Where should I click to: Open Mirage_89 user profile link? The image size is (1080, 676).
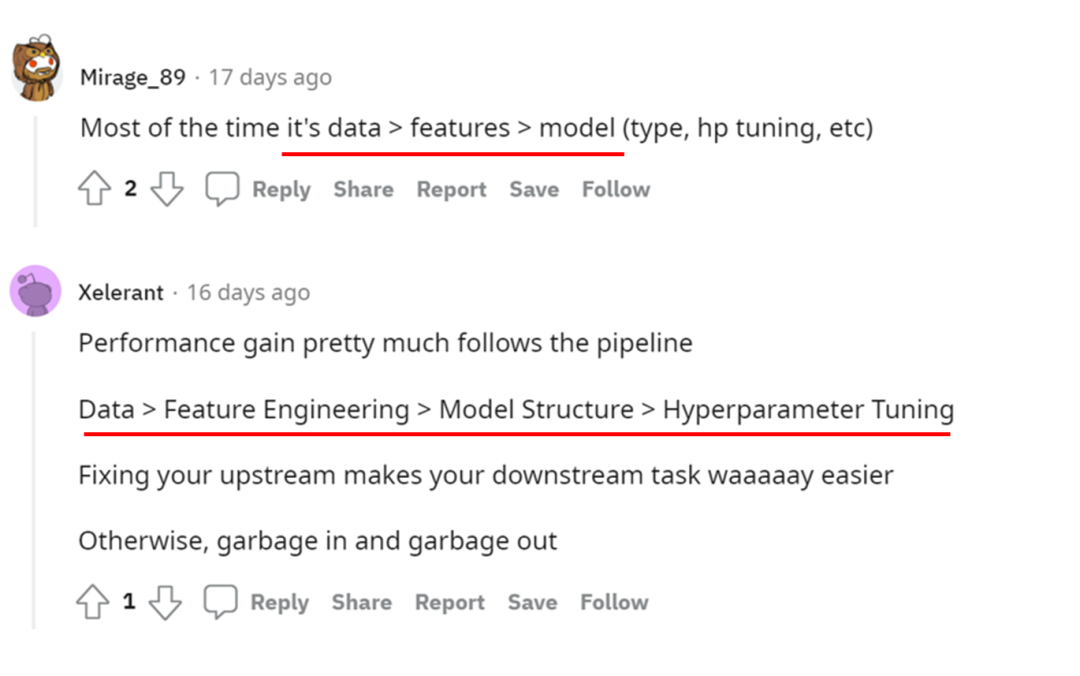[133, 77]
